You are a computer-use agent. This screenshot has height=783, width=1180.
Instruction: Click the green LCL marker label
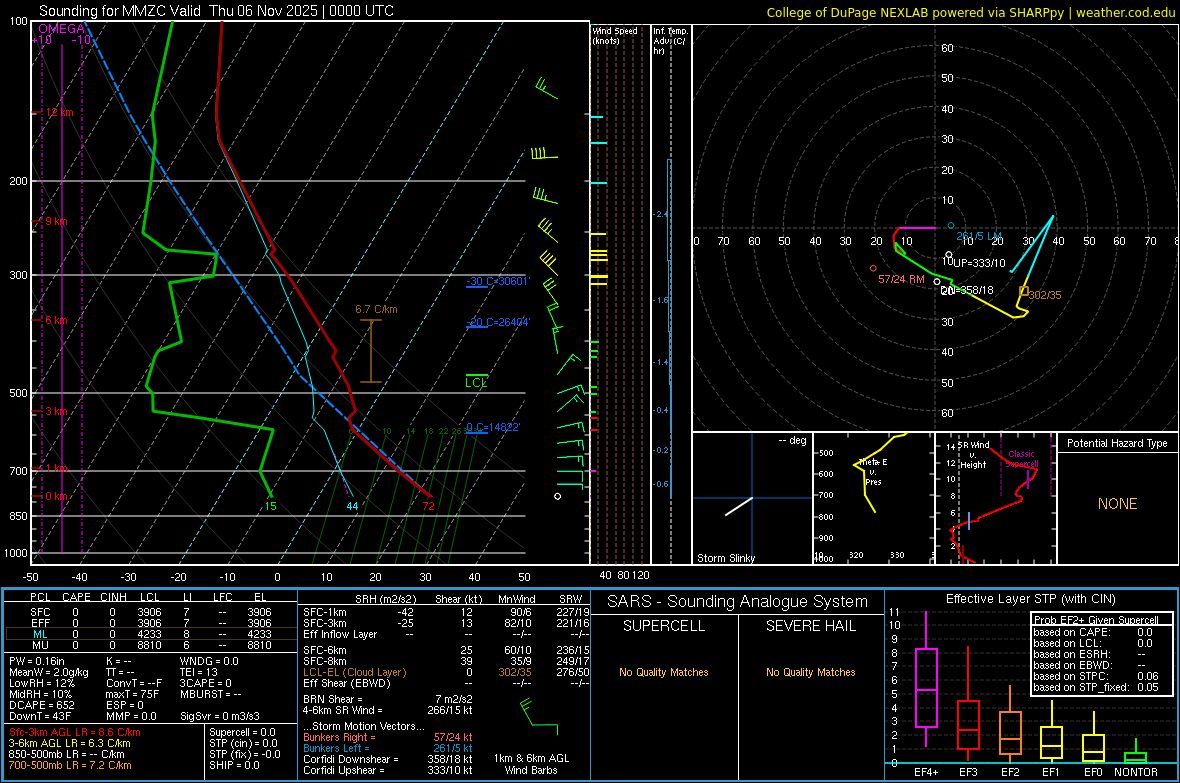(x=476, y=382)
